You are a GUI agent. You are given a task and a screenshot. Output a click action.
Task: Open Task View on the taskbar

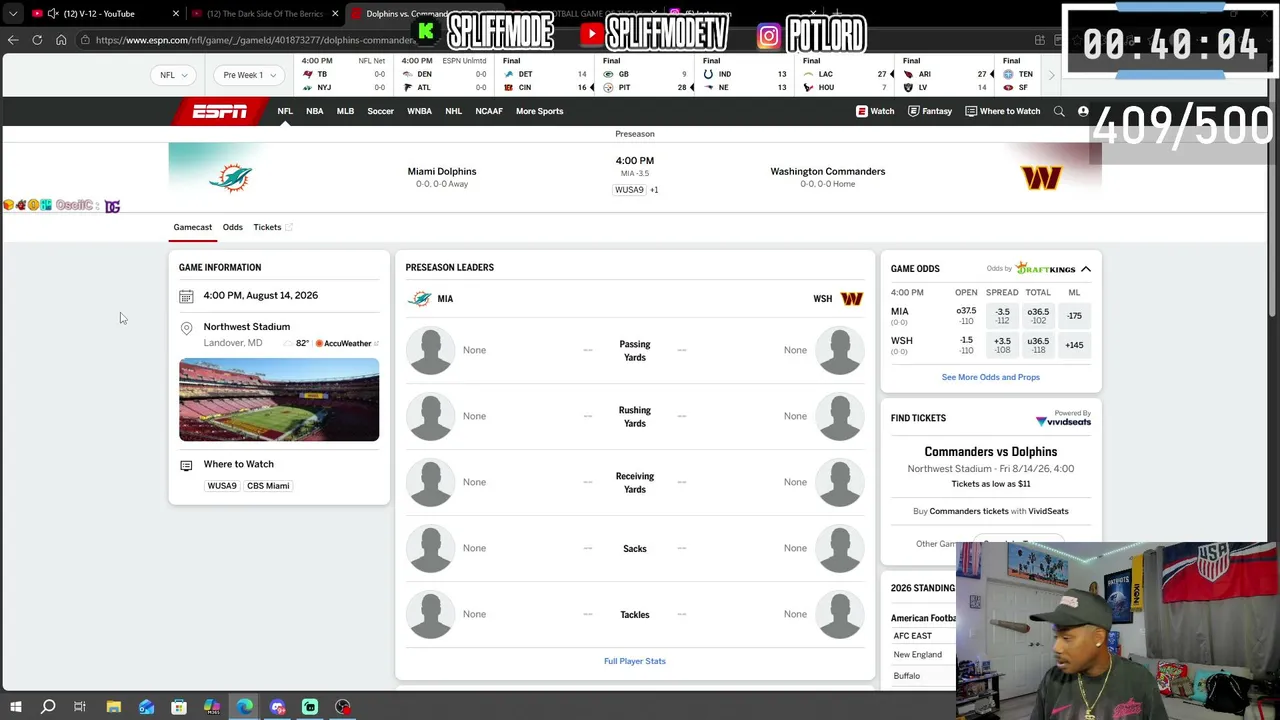click(x=80, y=707)
